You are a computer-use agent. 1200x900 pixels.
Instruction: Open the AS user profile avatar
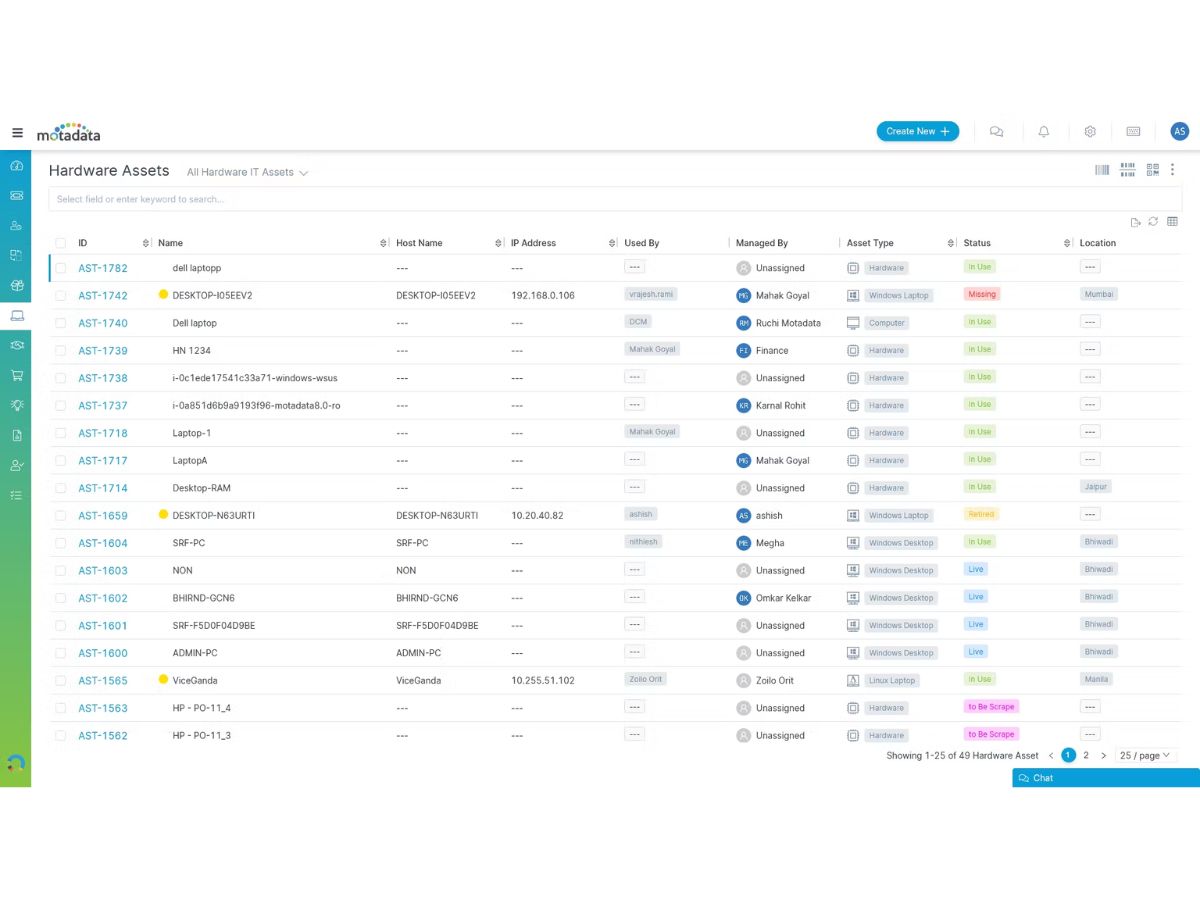click(x=1180, y=131)
